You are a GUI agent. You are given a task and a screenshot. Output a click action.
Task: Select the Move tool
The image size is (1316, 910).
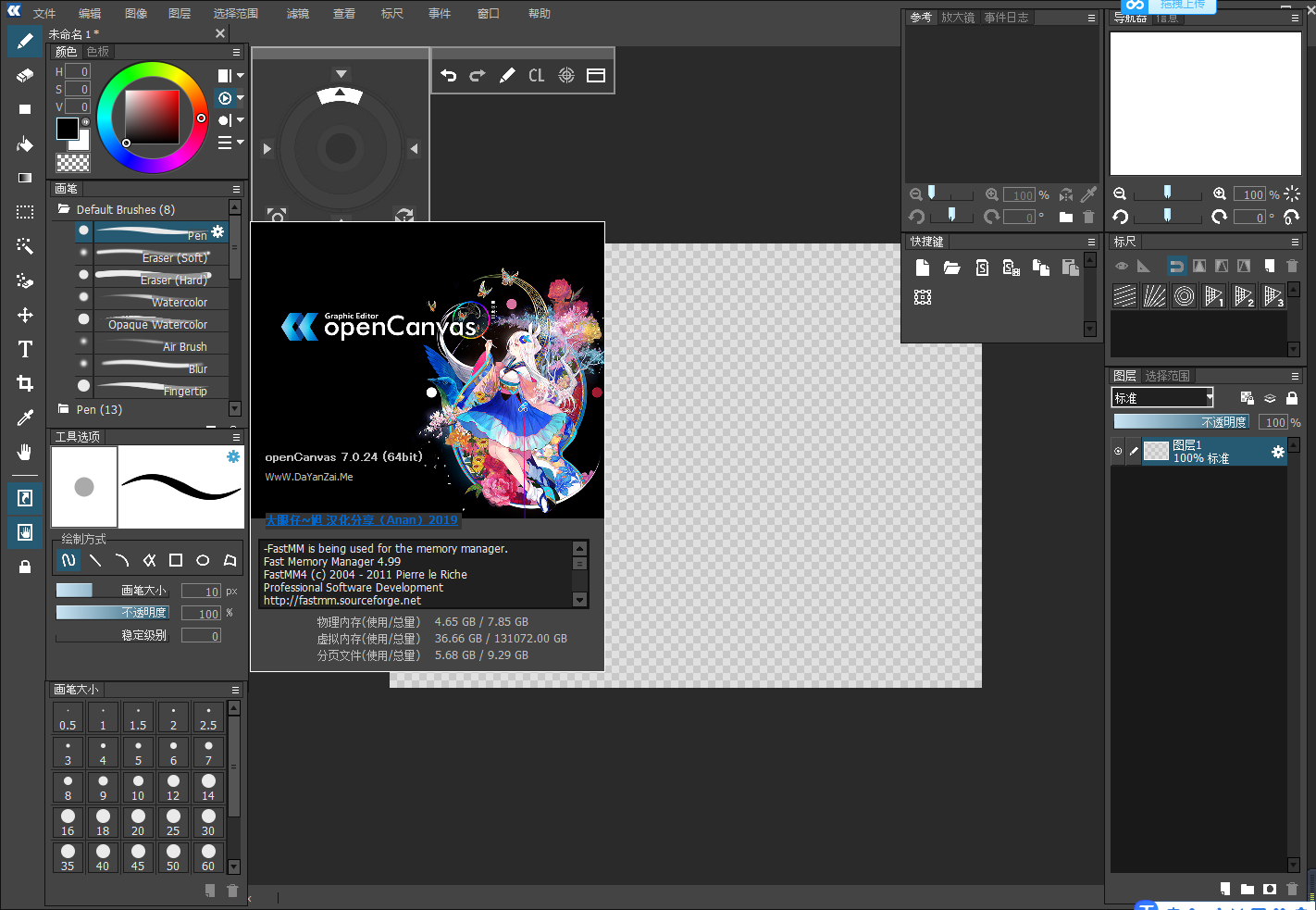pyautogui.click(x=25, y=315)
